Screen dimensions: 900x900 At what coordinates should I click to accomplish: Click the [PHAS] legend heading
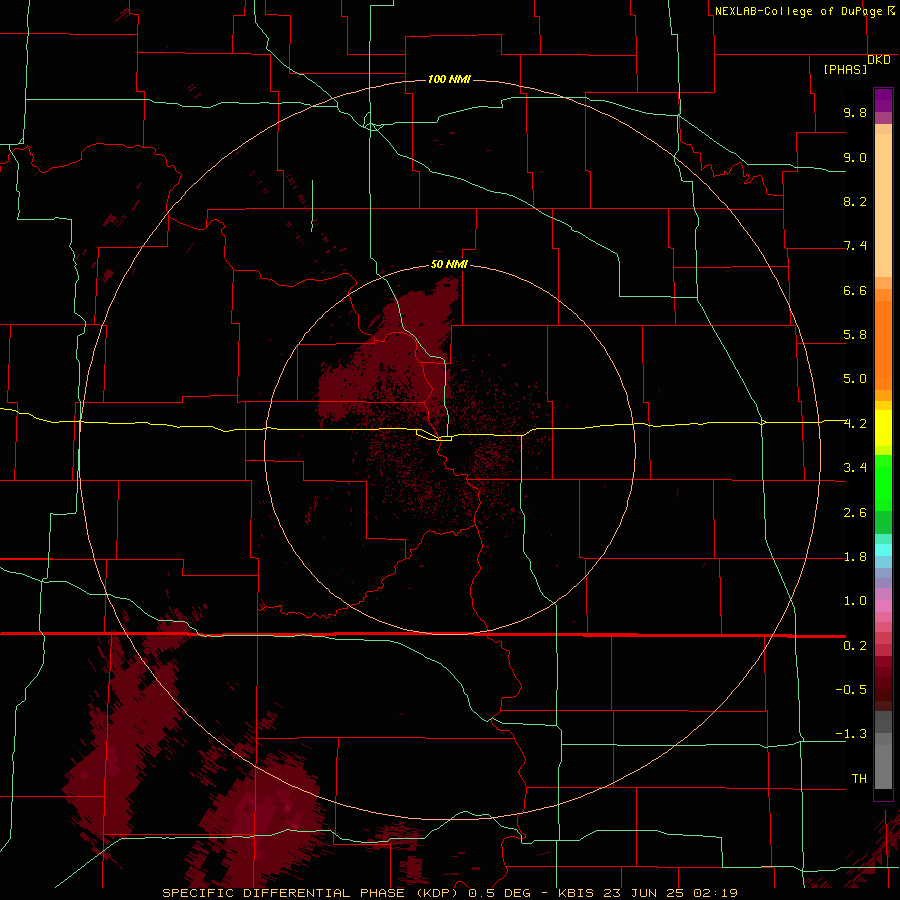coord(845,69)
